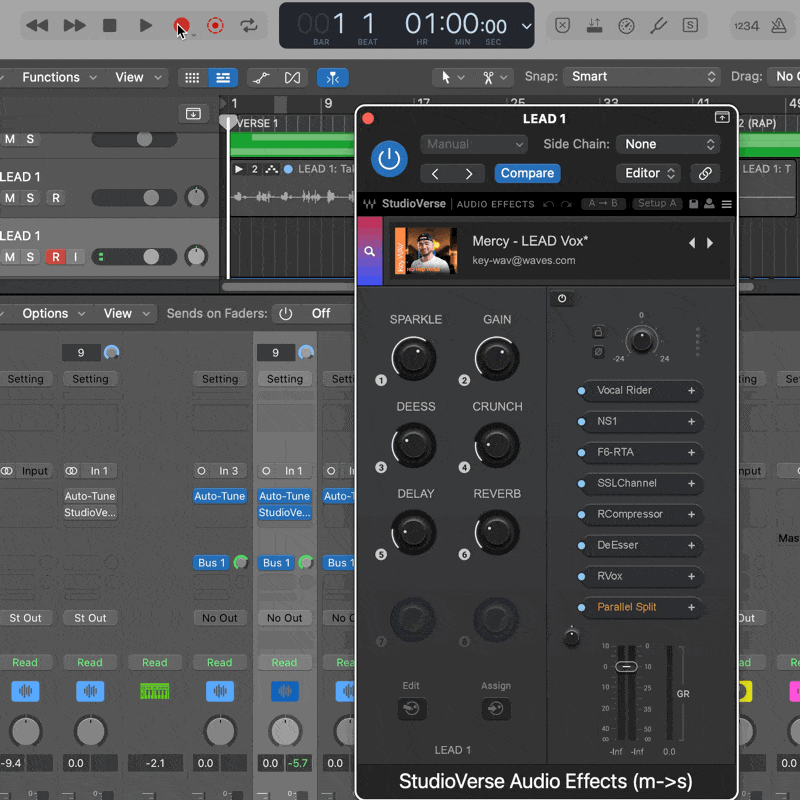Viewport: 800px width, 800px height.
Task: Click the Record button in transport
Action: pyautogui.click(x=181, y=25)
